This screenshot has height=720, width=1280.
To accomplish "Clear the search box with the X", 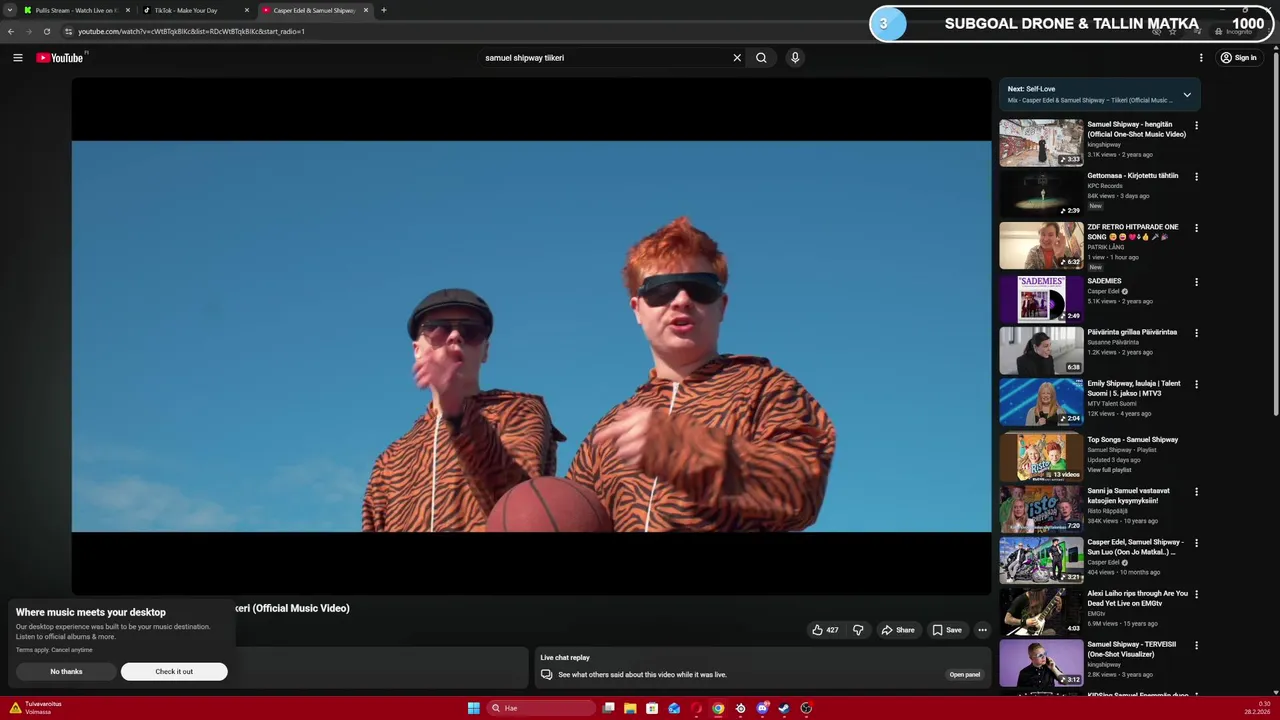I will click(x=737, y=58).
